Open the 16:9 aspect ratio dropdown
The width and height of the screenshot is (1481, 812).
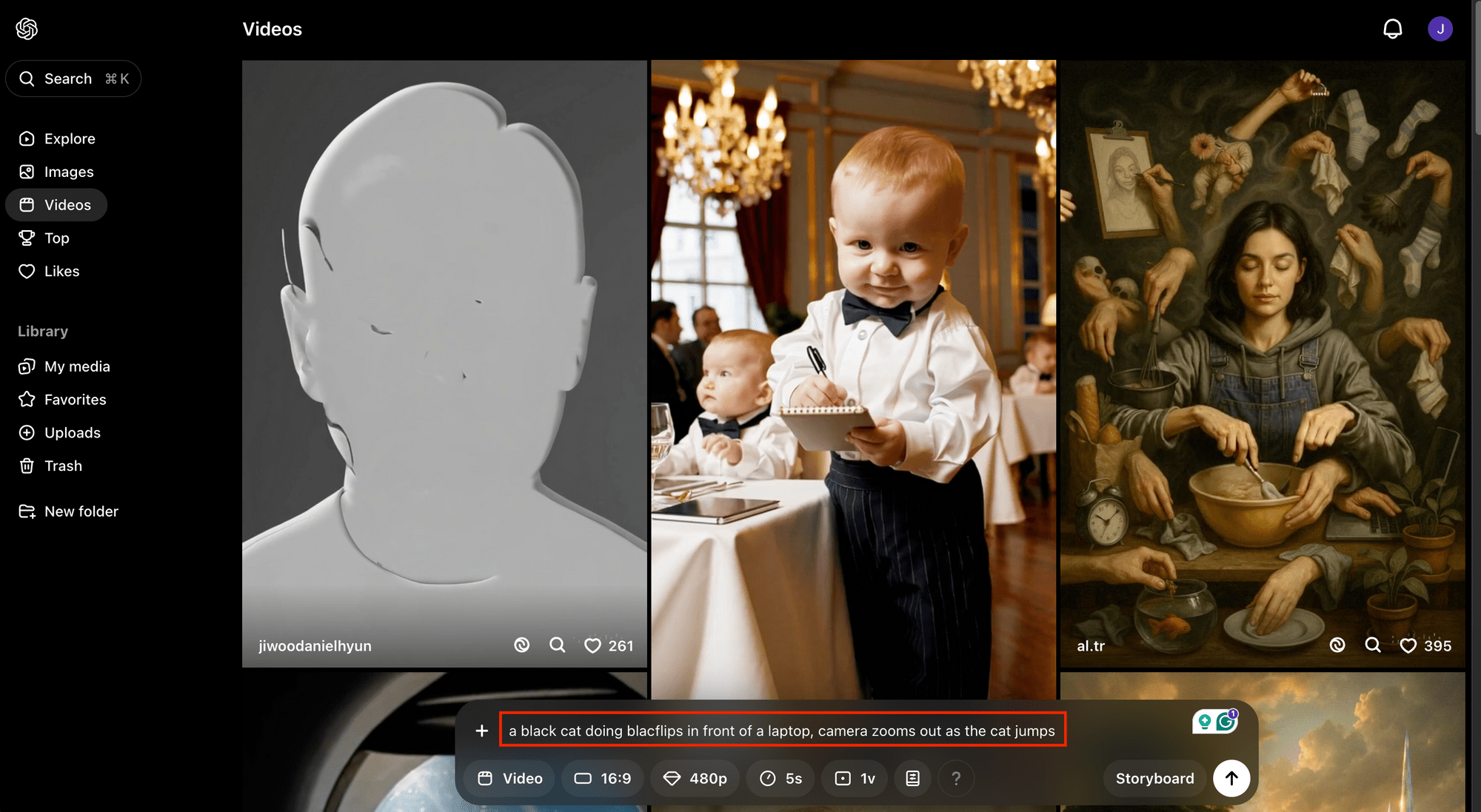603,779
